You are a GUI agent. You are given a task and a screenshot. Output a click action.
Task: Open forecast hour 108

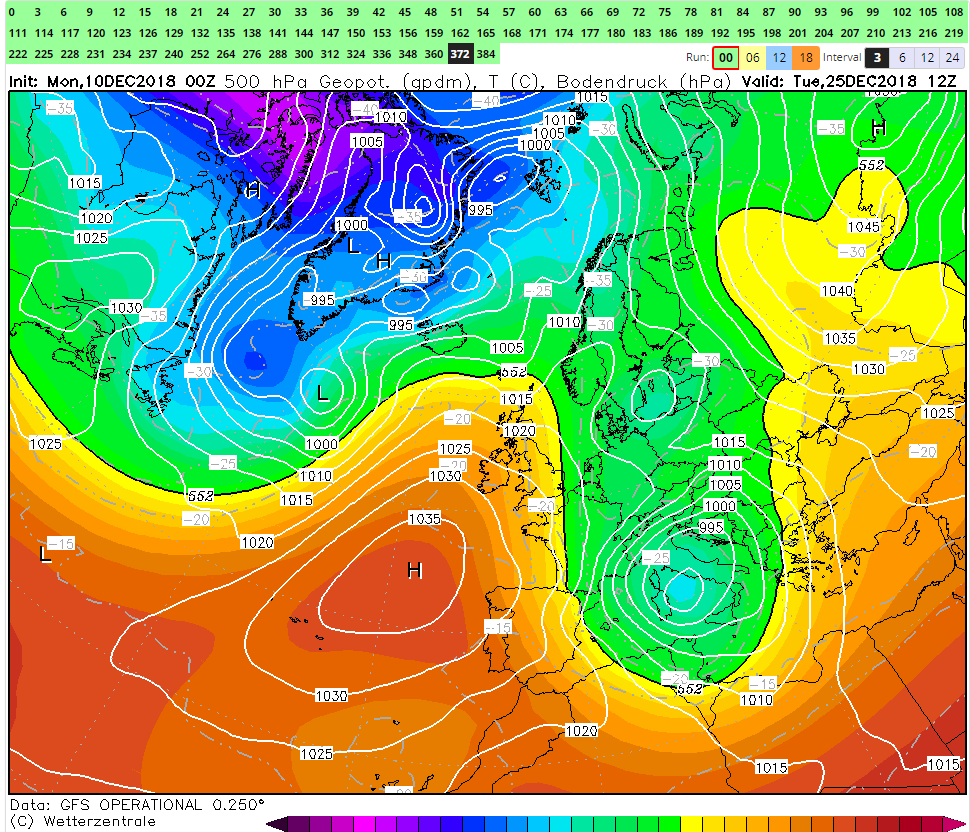pyautogui.click(x=953, y=12)
